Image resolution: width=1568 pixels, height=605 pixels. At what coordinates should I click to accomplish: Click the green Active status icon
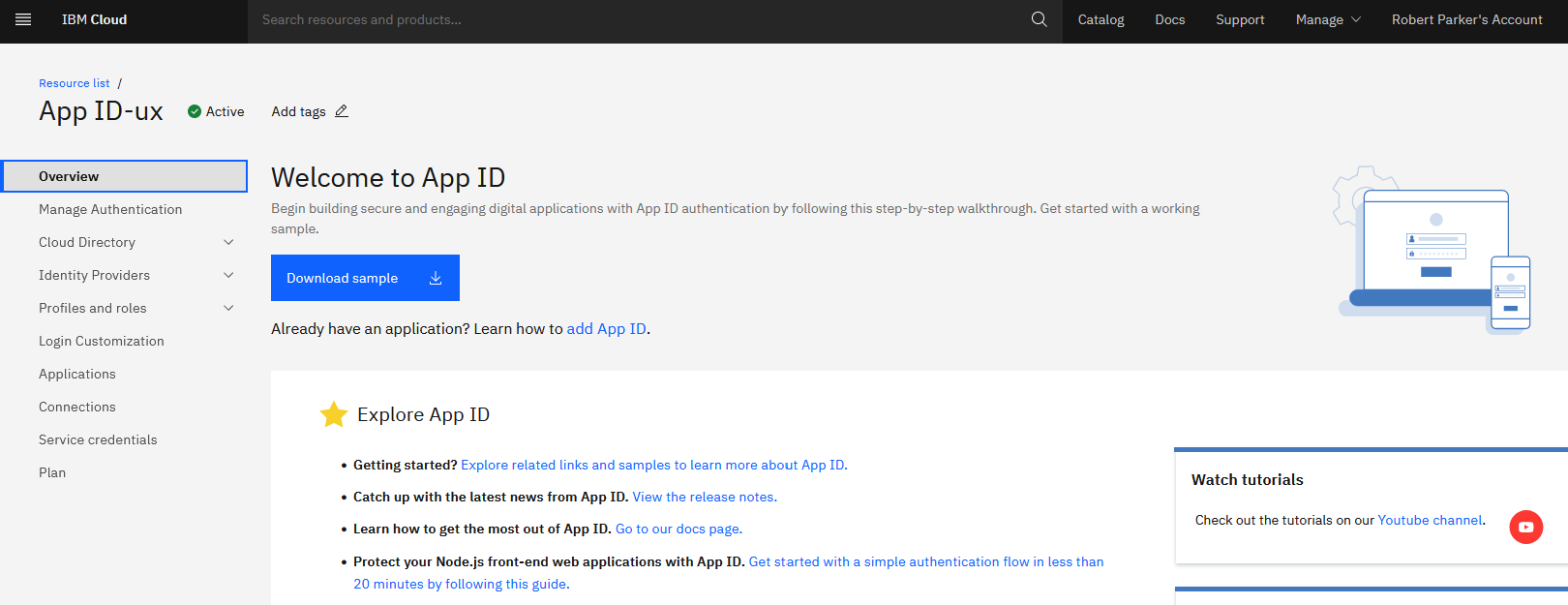(x=195, y=111)
